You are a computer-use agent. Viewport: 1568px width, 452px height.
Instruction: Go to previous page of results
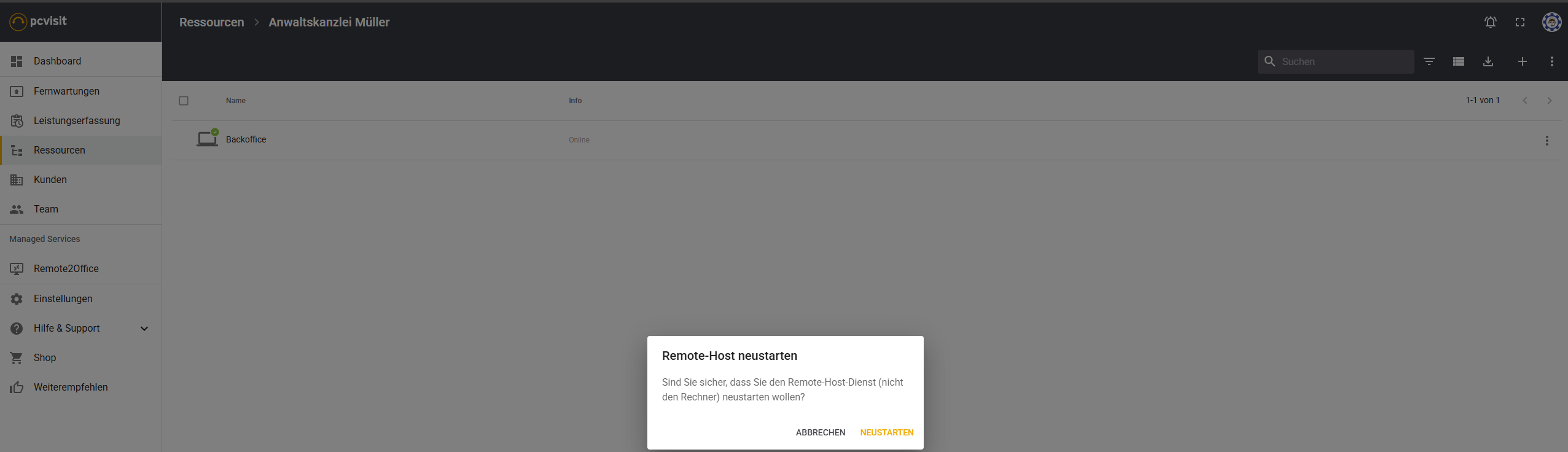click(1525, 101)
